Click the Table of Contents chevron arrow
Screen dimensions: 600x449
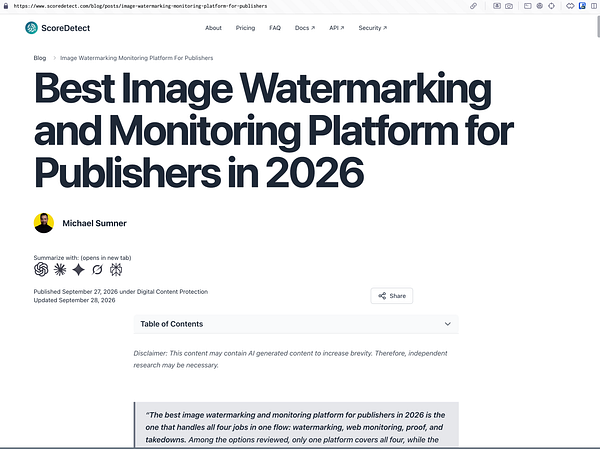447,324
